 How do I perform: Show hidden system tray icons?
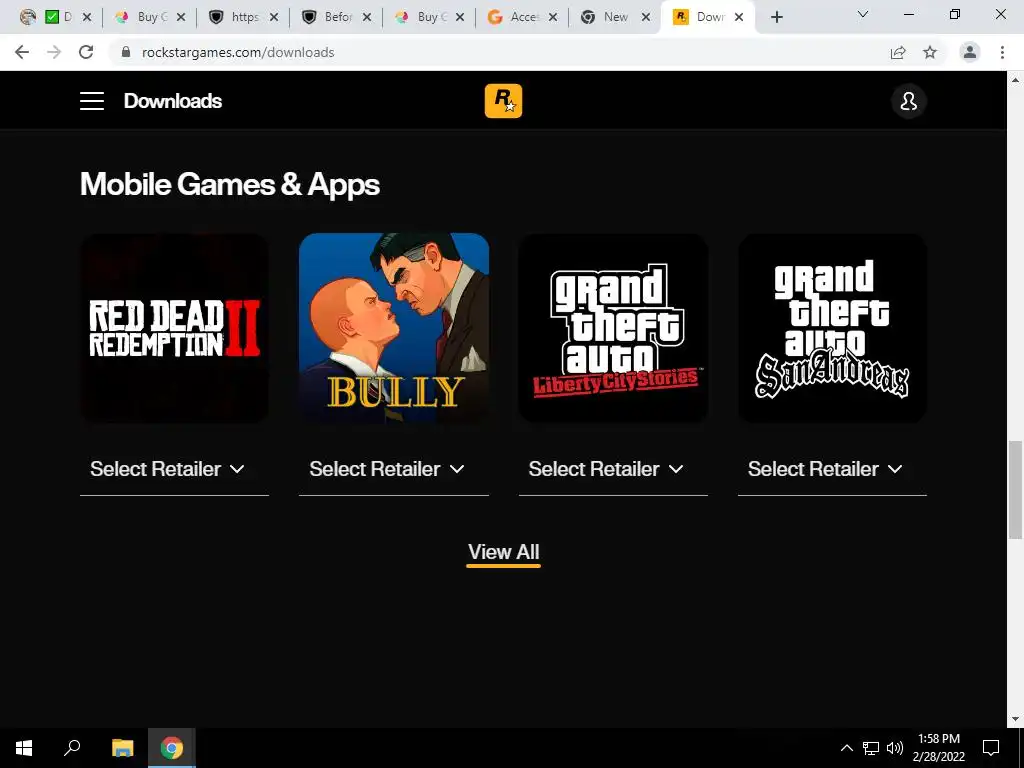(846, 748)
